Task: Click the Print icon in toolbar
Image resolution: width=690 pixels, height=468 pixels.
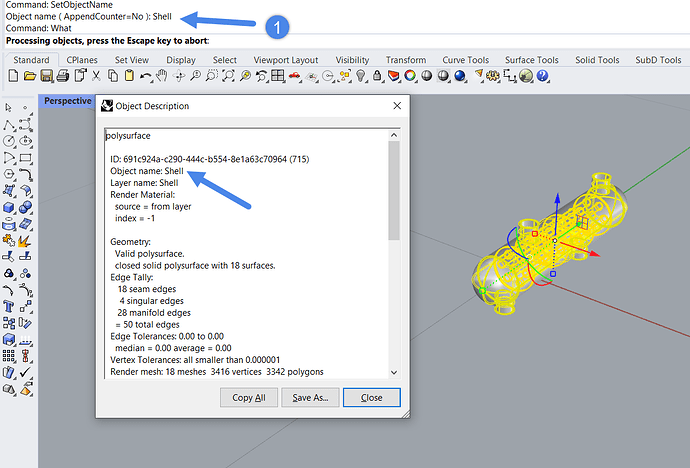Action: (61, 76)
